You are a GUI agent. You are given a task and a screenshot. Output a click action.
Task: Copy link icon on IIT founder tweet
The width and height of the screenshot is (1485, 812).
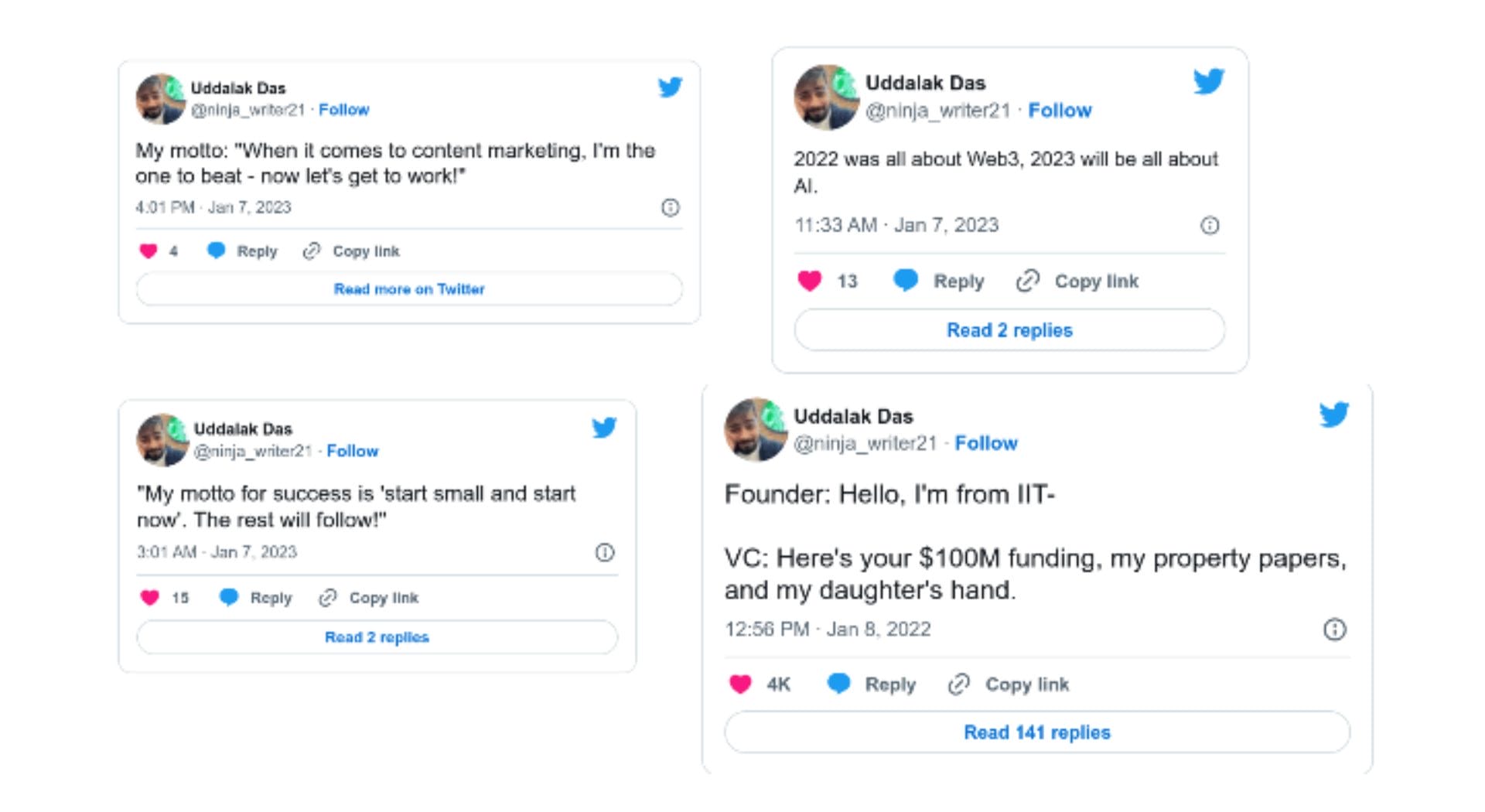click(x=958, y=684)
